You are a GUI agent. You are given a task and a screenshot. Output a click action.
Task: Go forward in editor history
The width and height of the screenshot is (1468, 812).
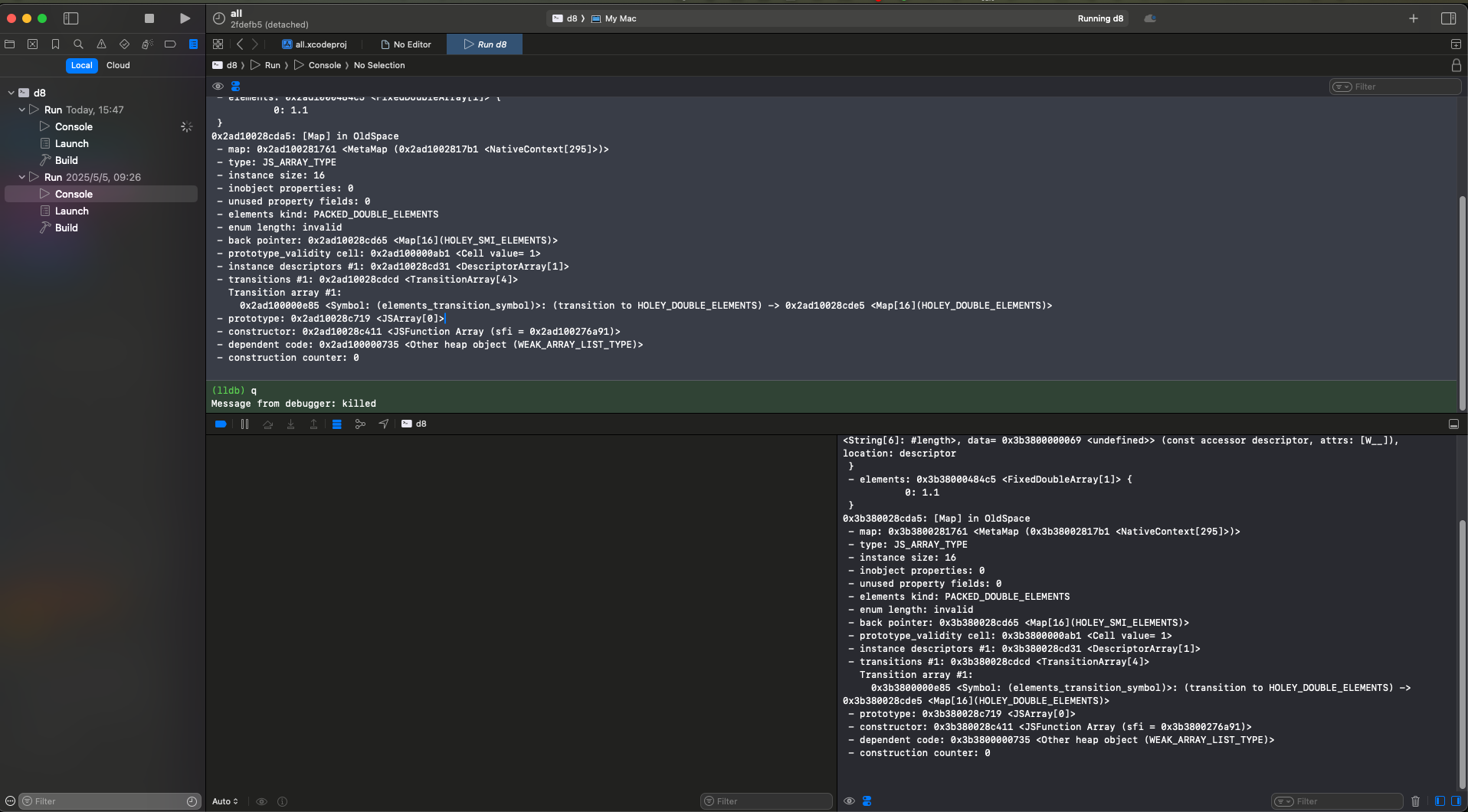tap(255, 44)
